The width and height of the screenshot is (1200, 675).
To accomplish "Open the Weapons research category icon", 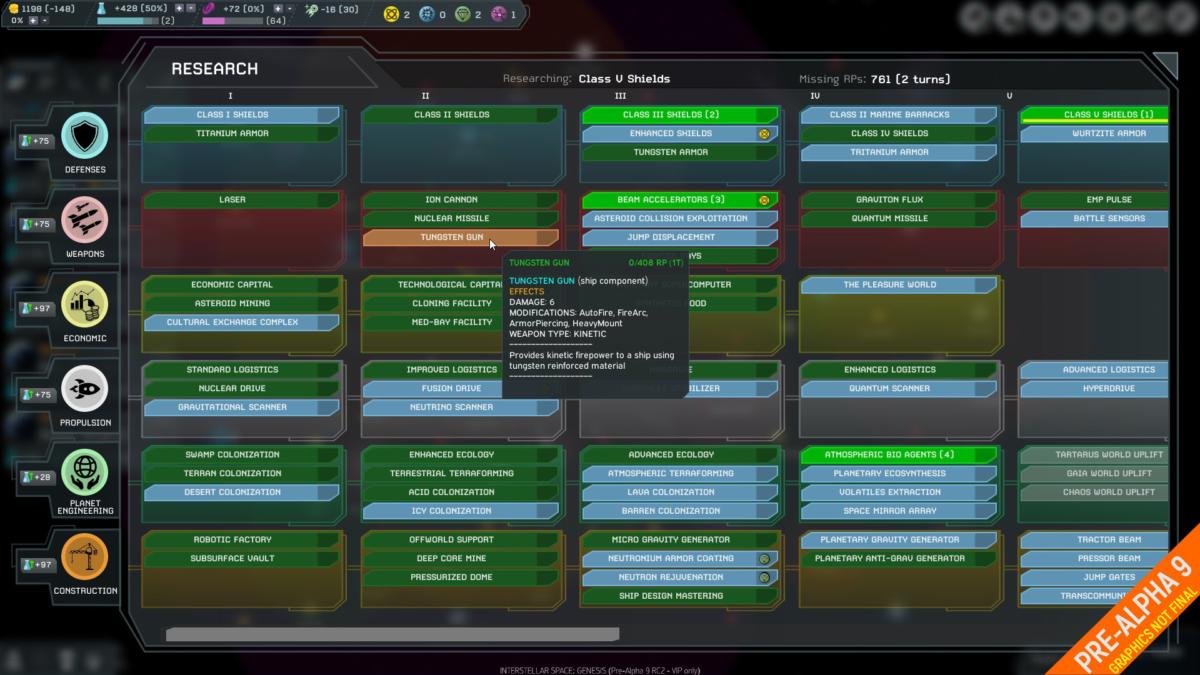I will (85, 220).
